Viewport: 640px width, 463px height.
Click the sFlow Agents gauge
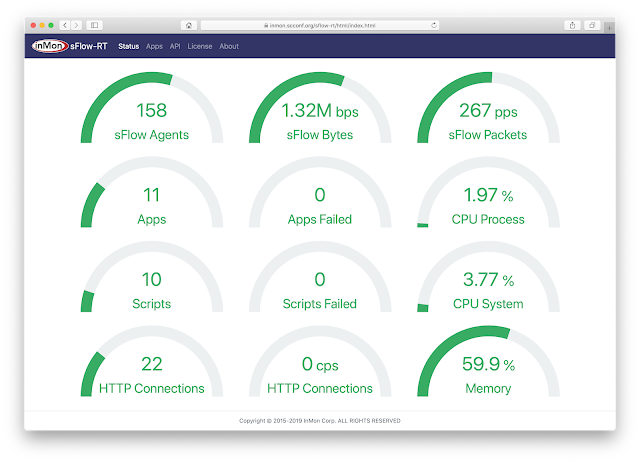coord(152,108)
